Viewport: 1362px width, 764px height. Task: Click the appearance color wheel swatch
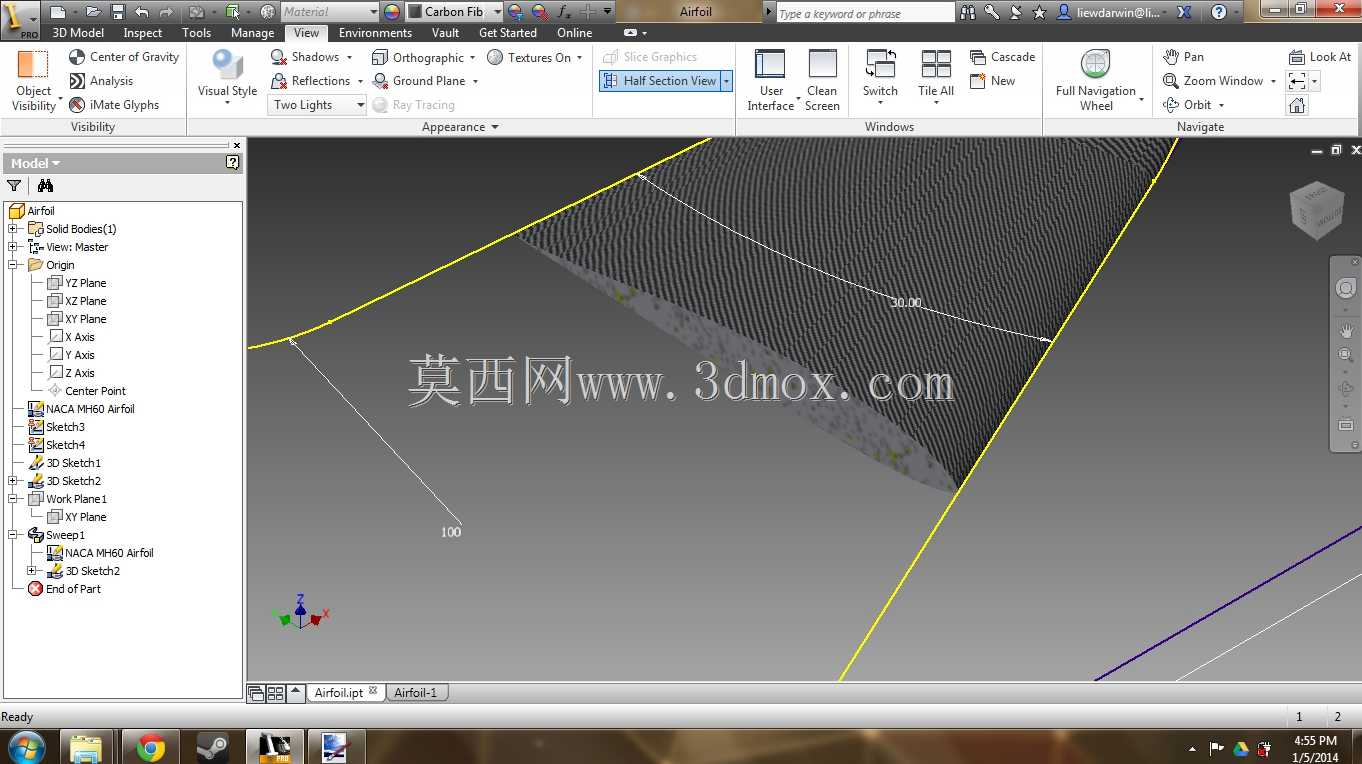pos(391,12)
